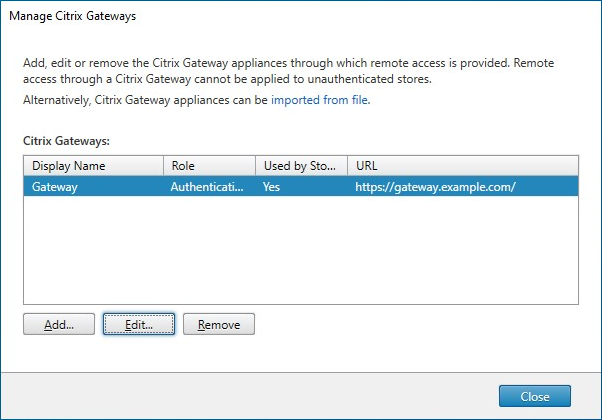The height and width of the screenshot is (420, 602).
Task: Click empty area of the gateways list
Action: coord(300,250)
